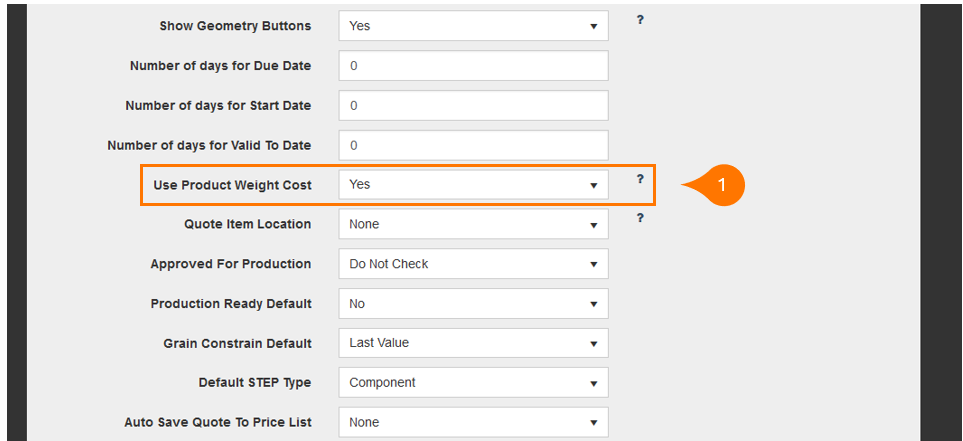963x441 pixels.
Task: Open Auto Save Quote To Price List dropdown
Action: (x=474, y=423)
